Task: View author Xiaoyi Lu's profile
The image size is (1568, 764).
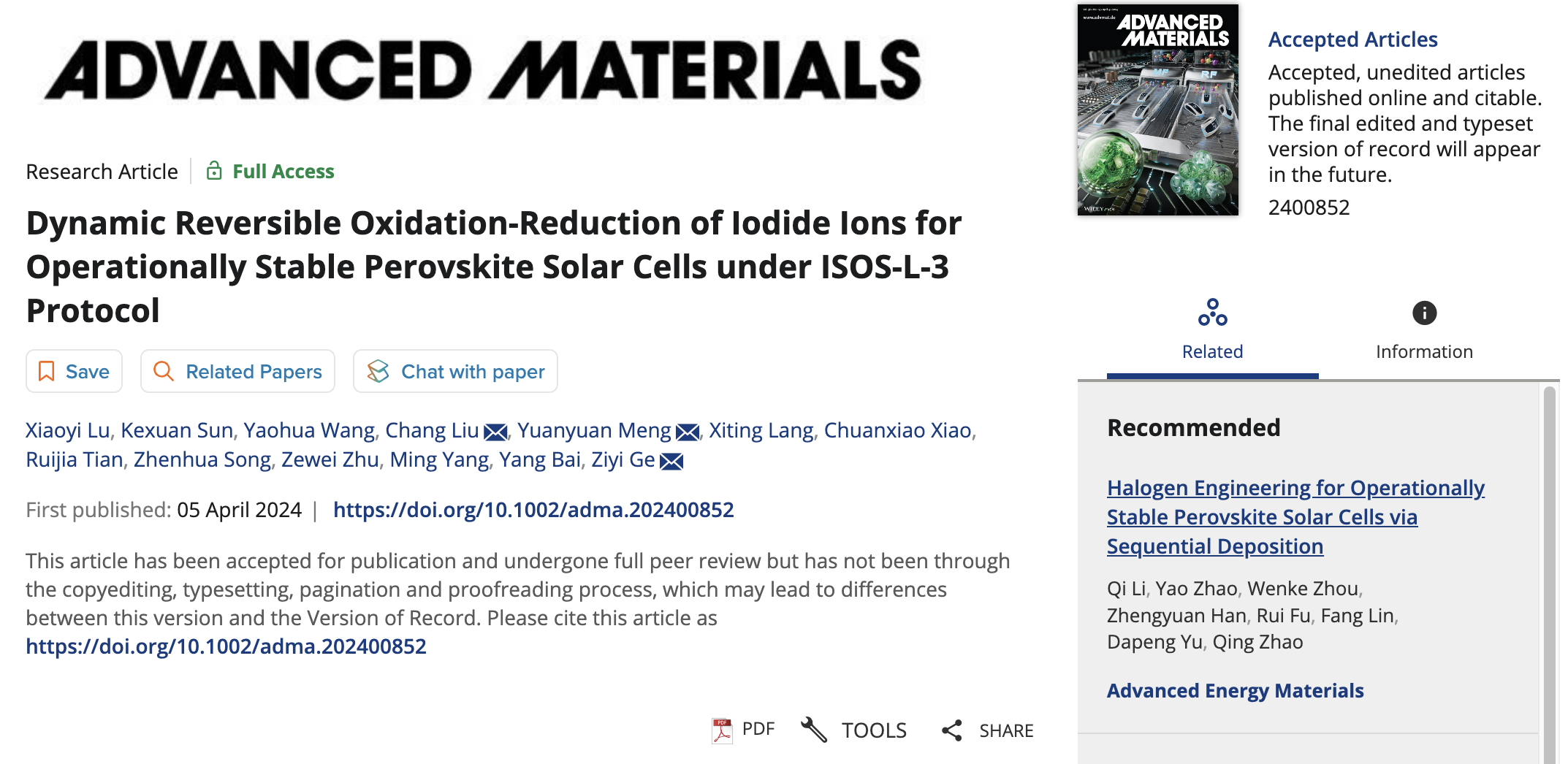Action: [68, 430]
